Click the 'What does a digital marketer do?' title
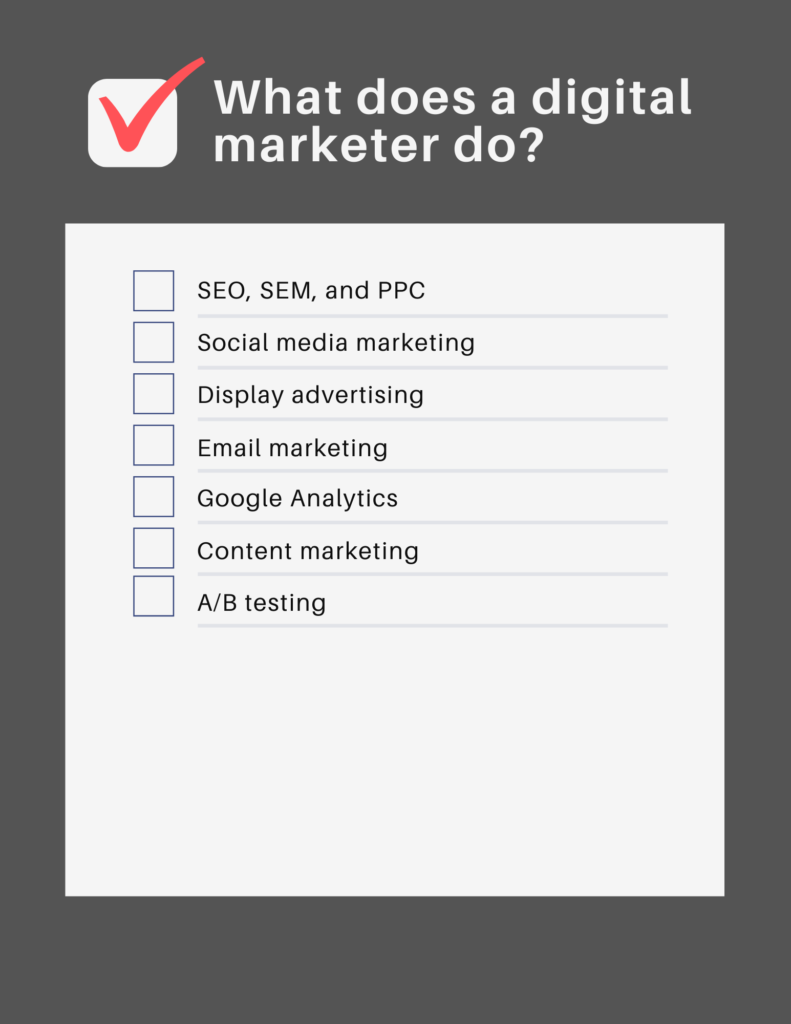 pos(452,120)
